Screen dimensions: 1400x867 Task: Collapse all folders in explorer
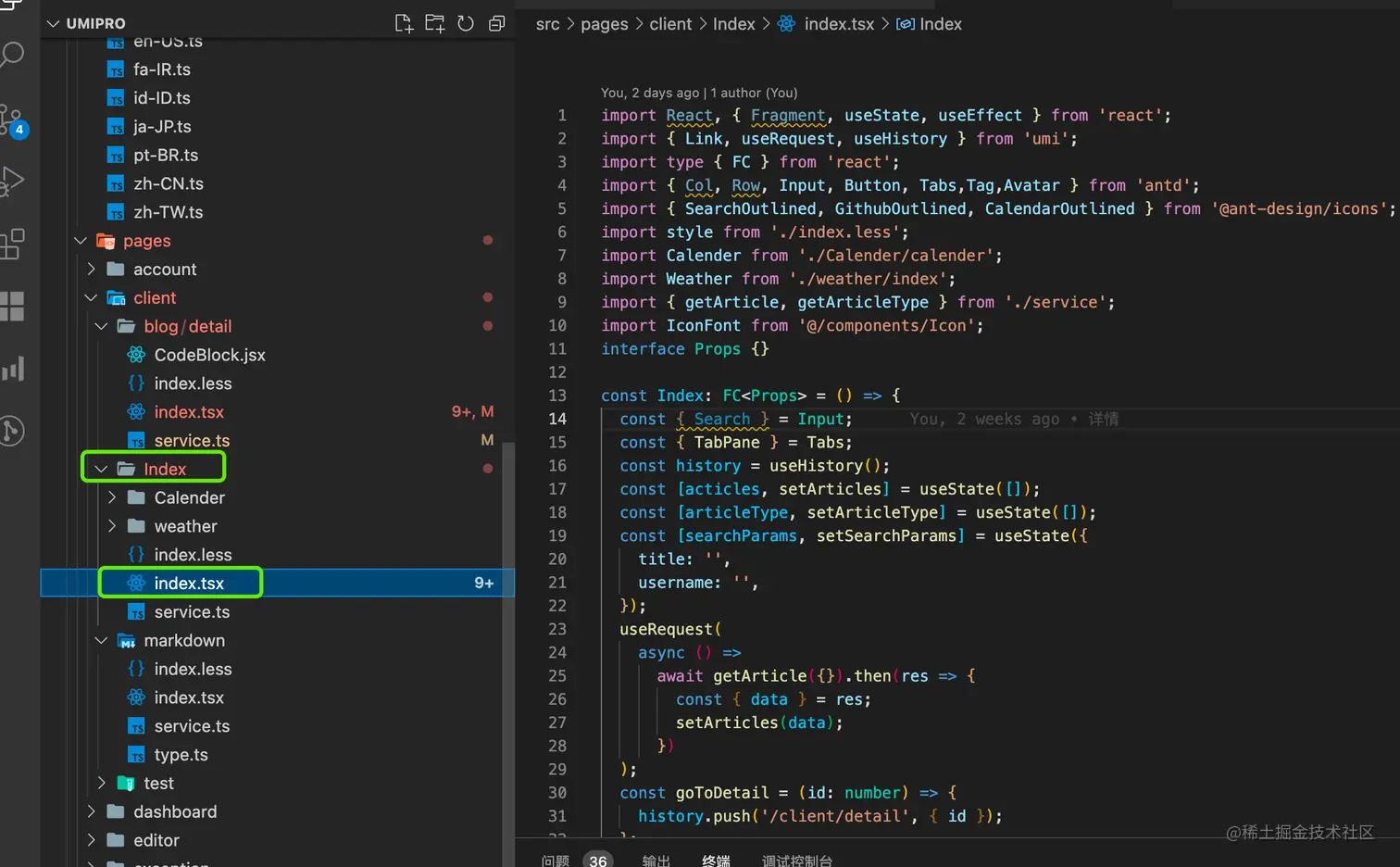point(497,24)
